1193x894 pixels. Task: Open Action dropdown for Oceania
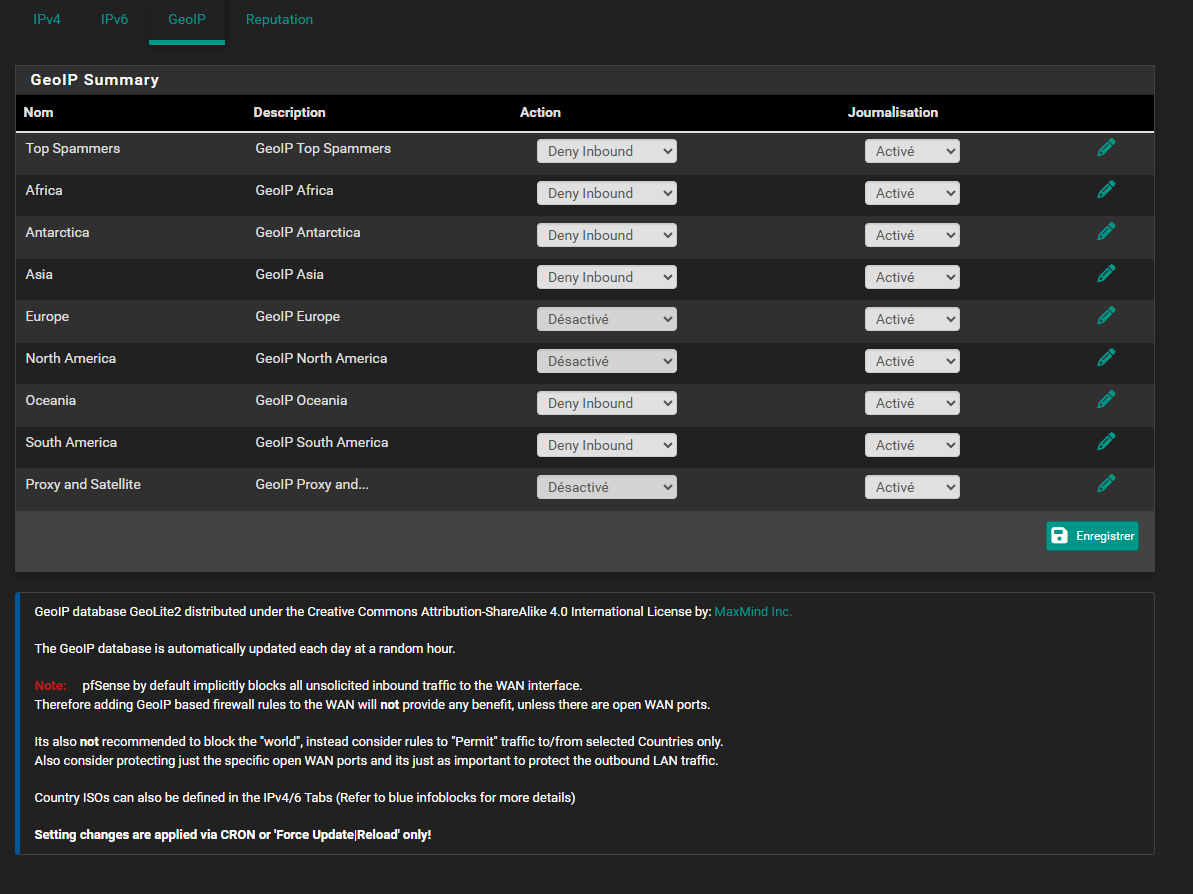(x=606, y=403)
